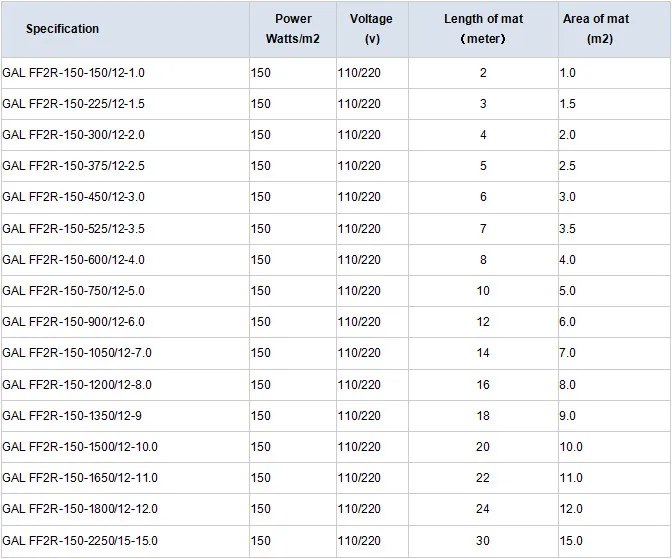Viewport: 672px width, 559px height.
Task: Click mat area value 8.0
Action: [x=567, y=385]
